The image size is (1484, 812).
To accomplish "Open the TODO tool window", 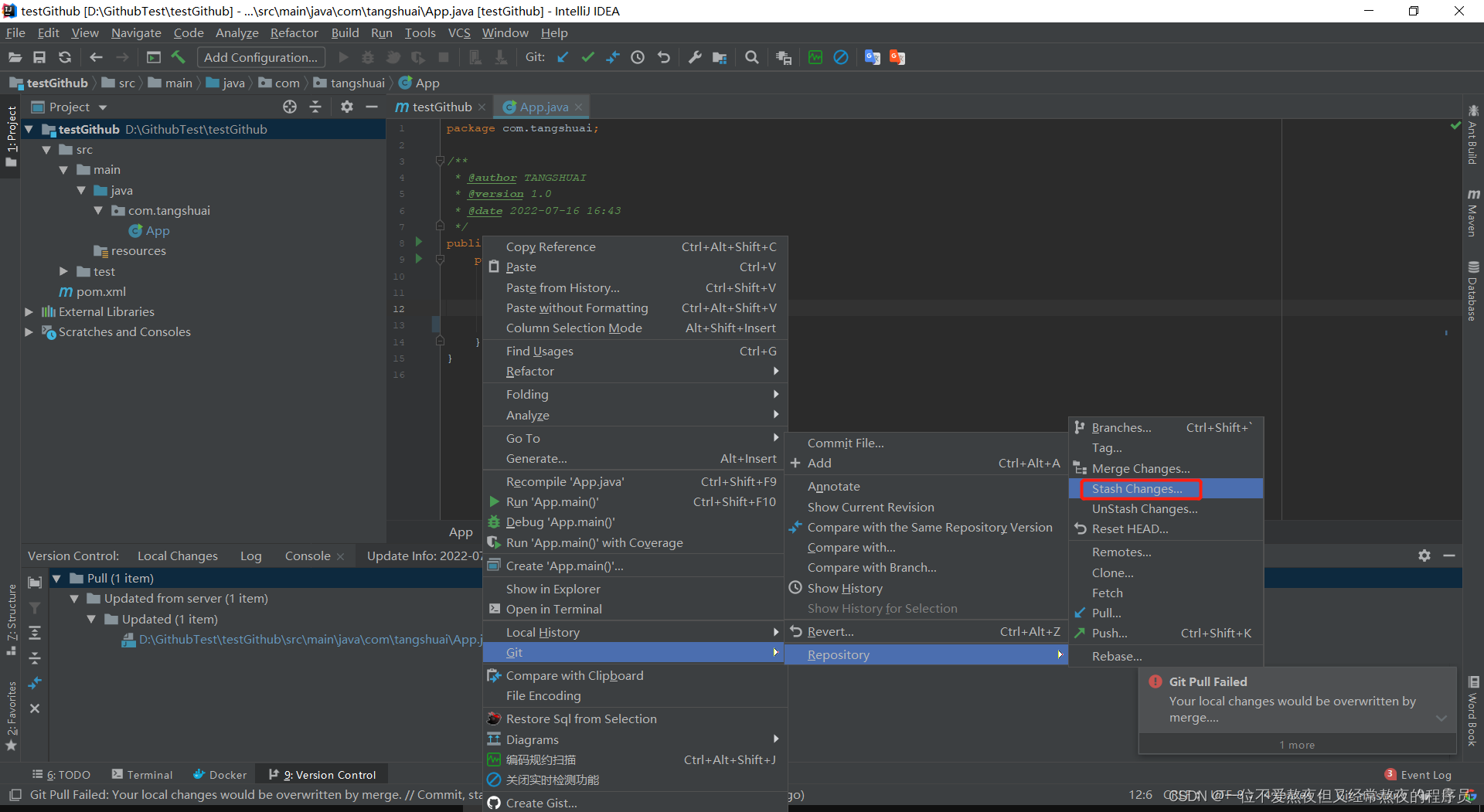I will (x=61, y=774).
